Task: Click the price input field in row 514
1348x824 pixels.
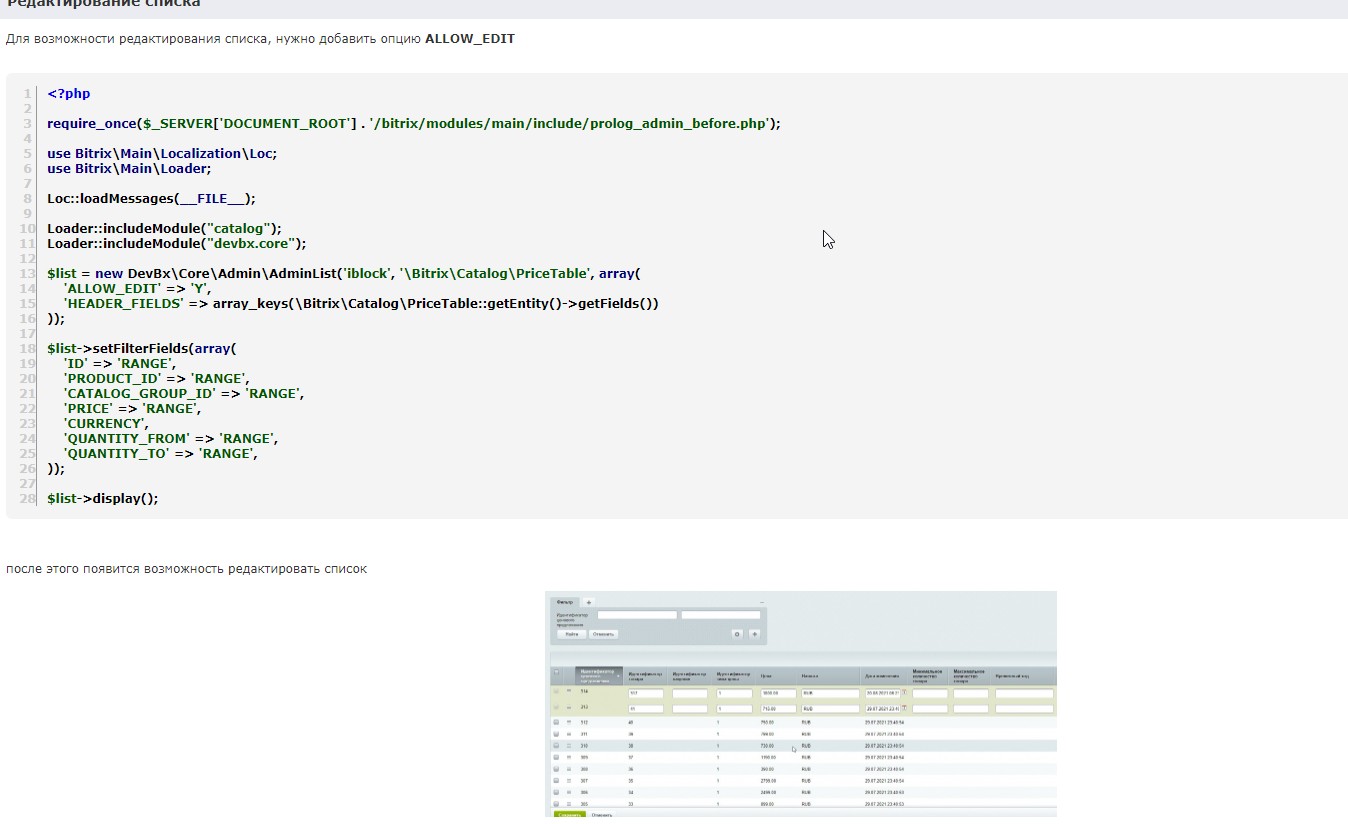Action: point(778,693)
